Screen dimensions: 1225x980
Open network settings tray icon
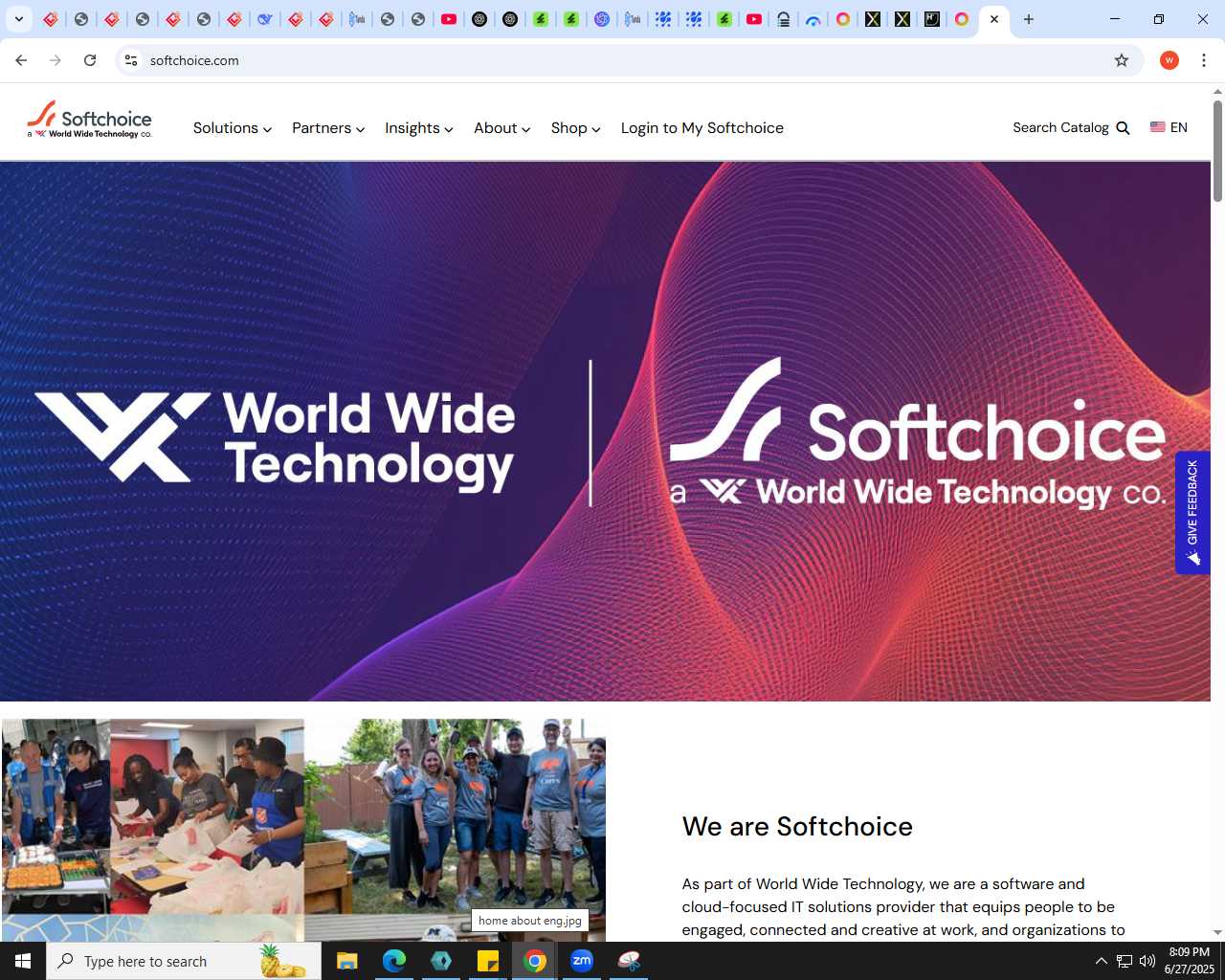(1125, 961)
